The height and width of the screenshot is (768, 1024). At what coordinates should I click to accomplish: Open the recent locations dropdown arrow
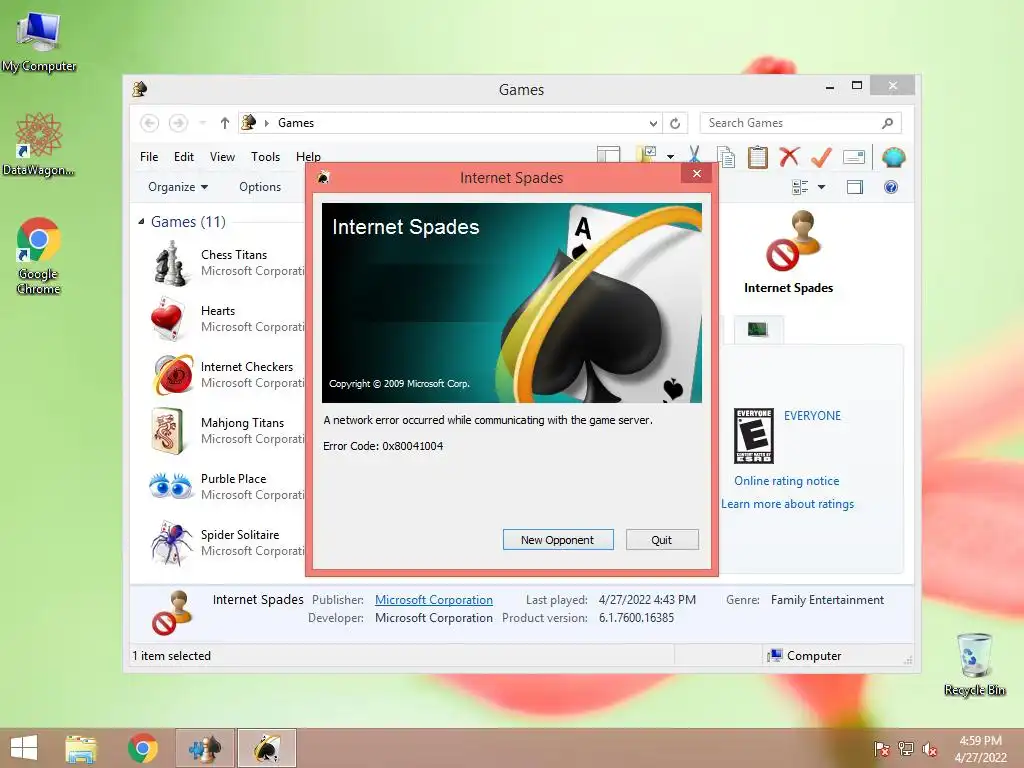(202, 123)
